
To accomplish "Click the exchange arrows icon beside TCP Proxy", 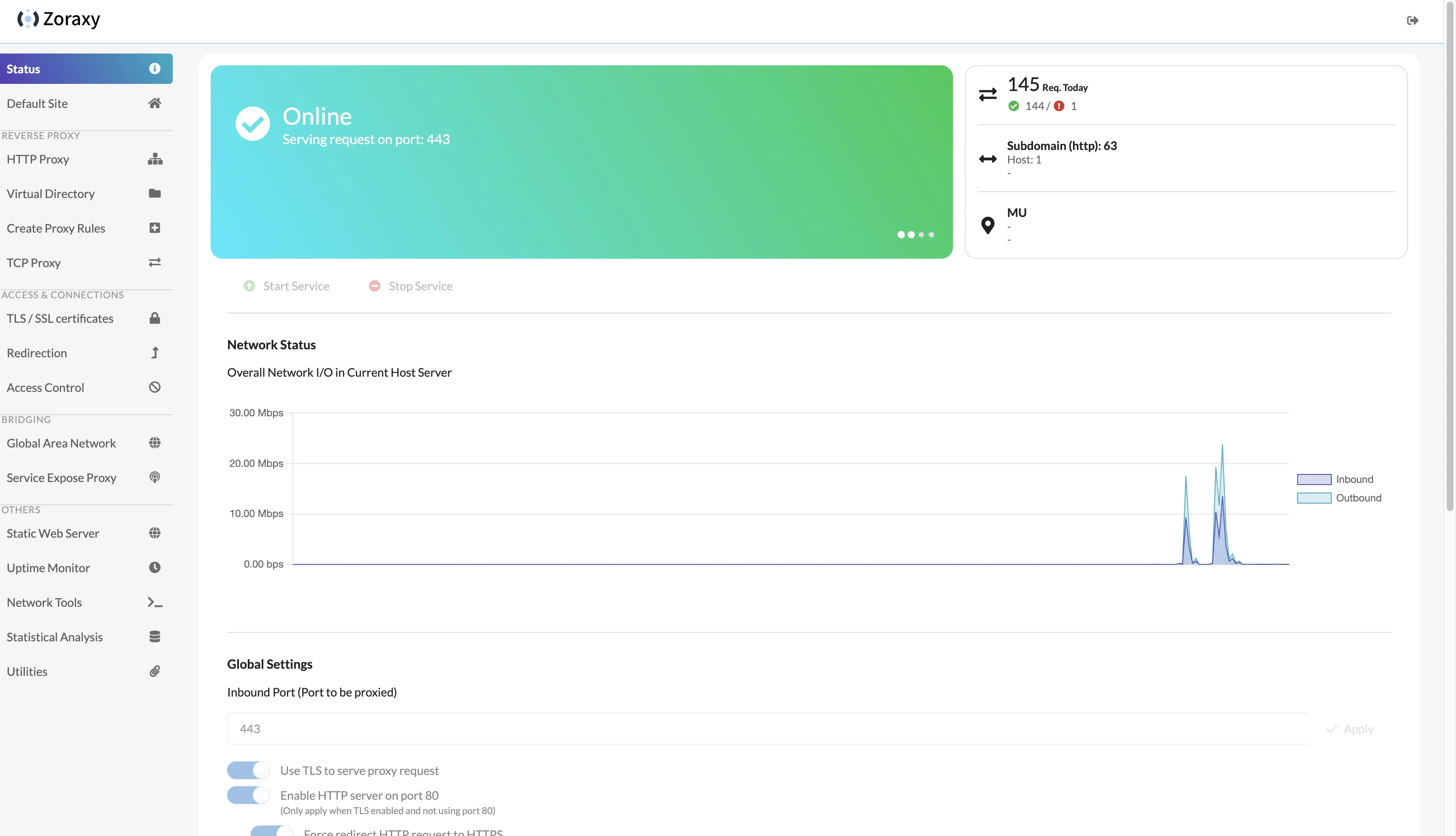I will click(x=154, y=263).
